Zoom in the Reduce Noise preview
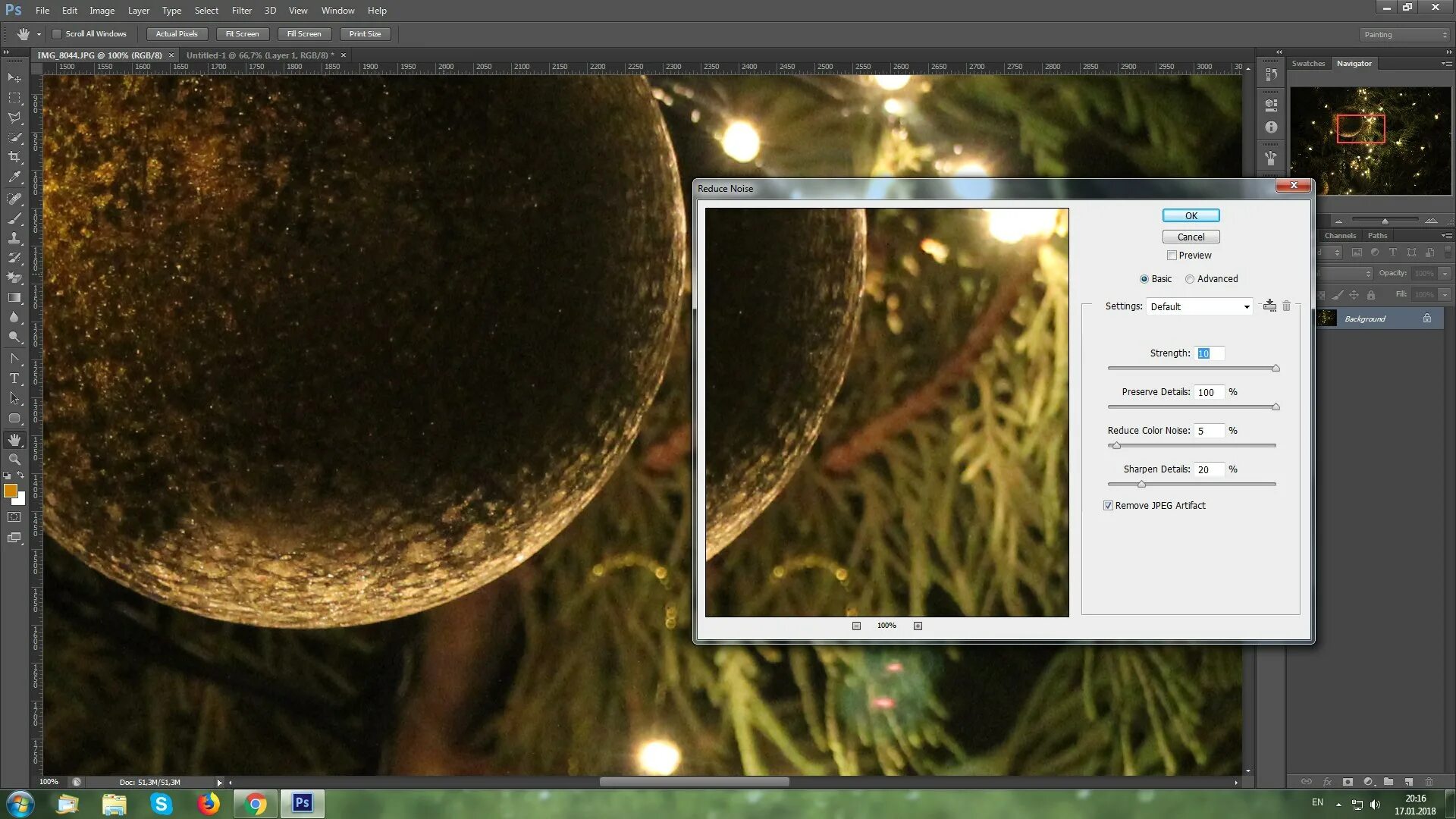The image size is (1456, 819). [x=918, y=626]
